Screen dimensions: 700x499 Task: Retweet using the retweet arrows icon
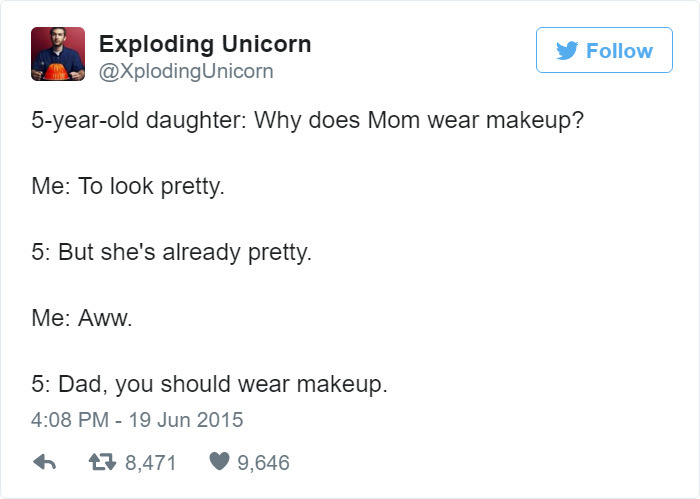click(x=102, y=463)
